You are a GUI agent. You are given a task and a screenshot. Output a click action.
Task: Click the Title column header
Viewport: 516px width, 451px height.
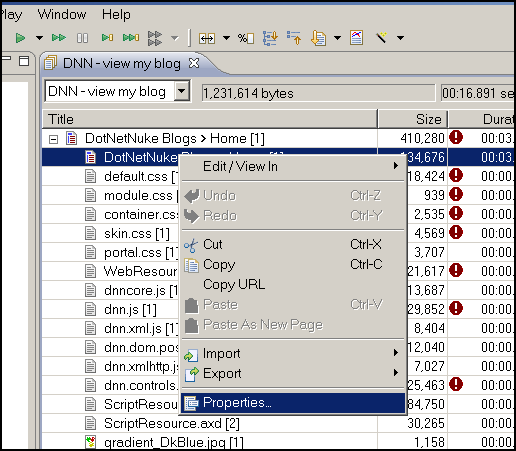pyautogui.click(x=210, y=119)
